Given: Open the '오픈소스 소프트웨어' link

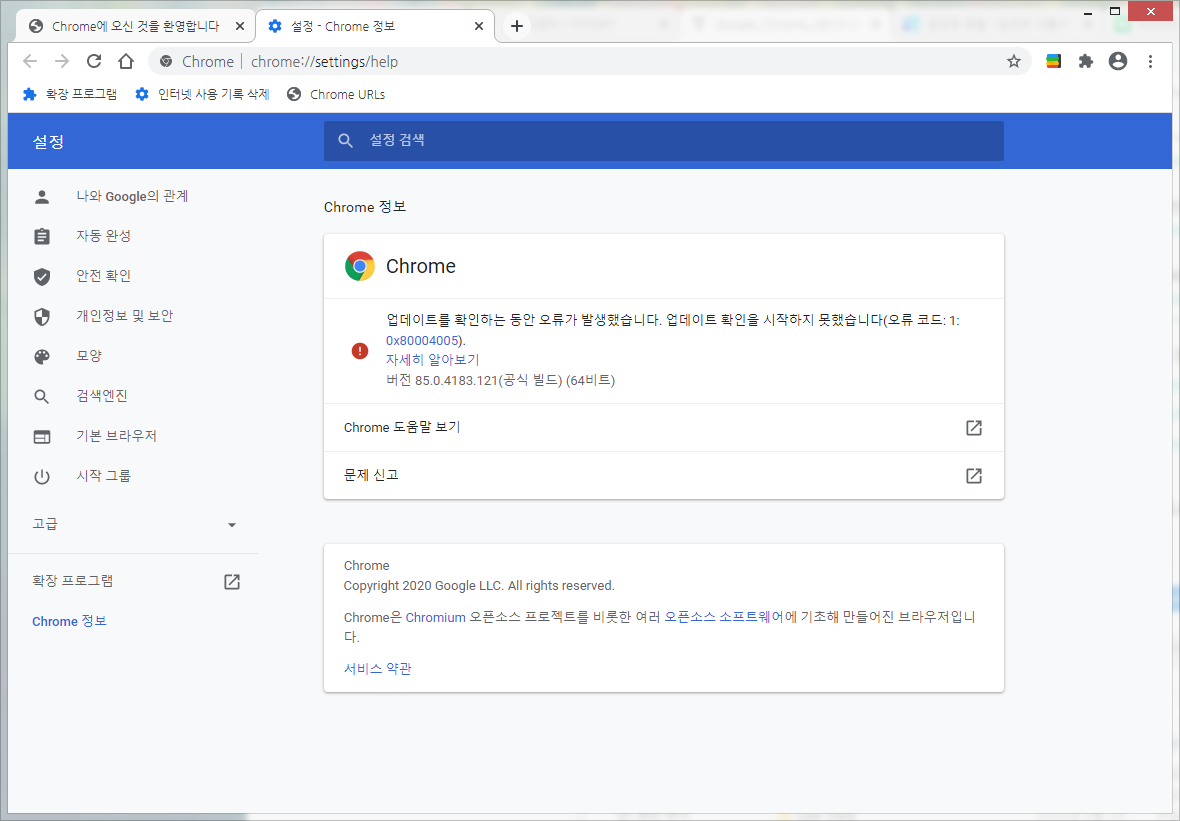Looking at the screenshot, I should 724,617.
